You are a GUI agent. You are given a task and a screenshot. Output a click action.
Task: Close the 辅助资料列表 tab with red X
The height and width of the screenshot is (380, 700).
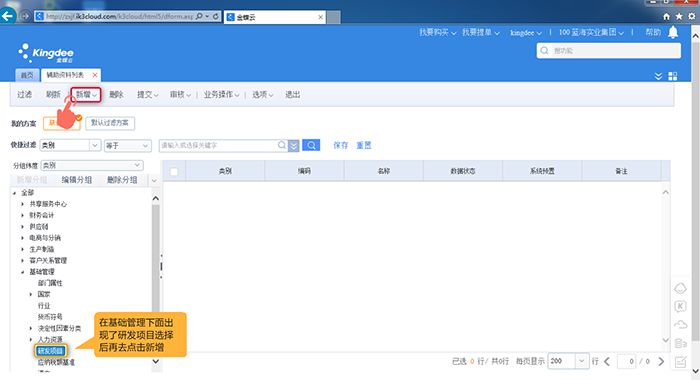tap(95, 75)
